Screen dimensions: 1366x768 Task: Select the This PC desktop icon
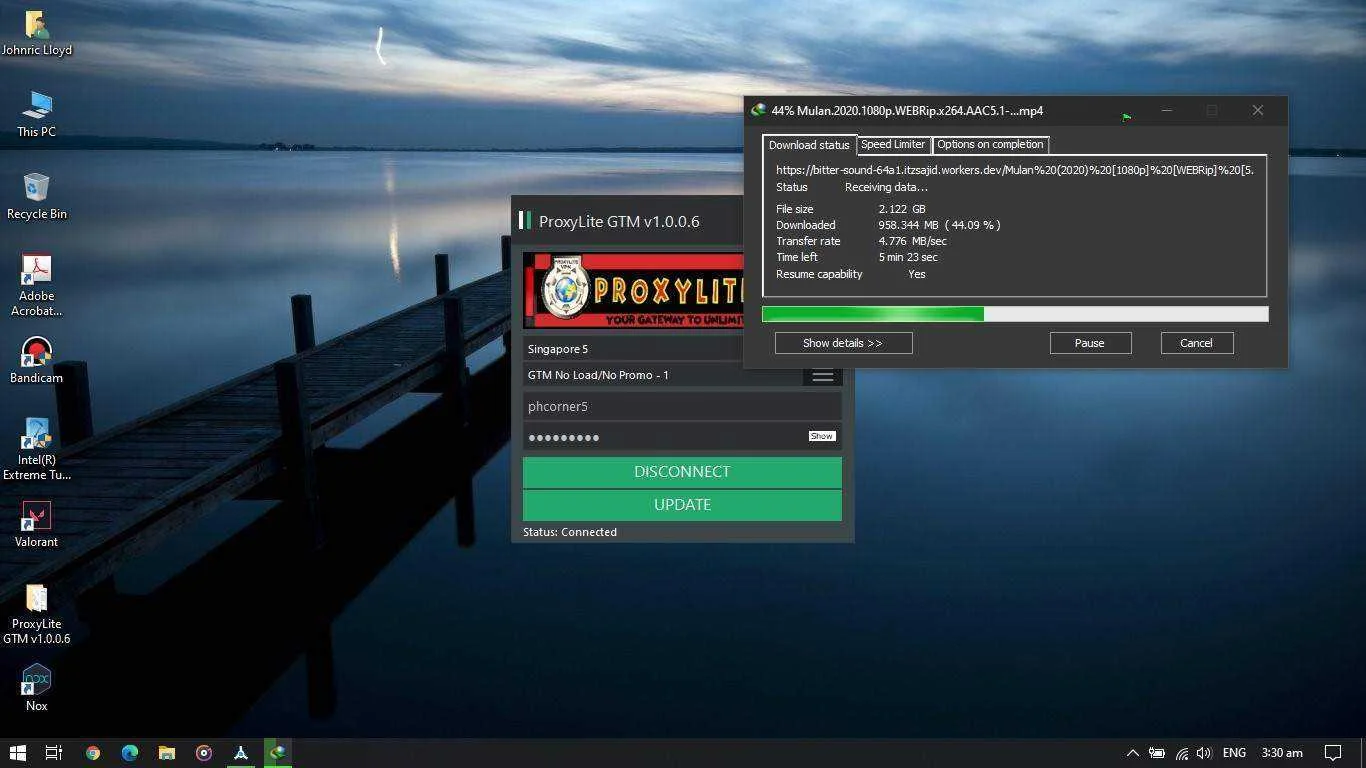click(x=37, y=114)
